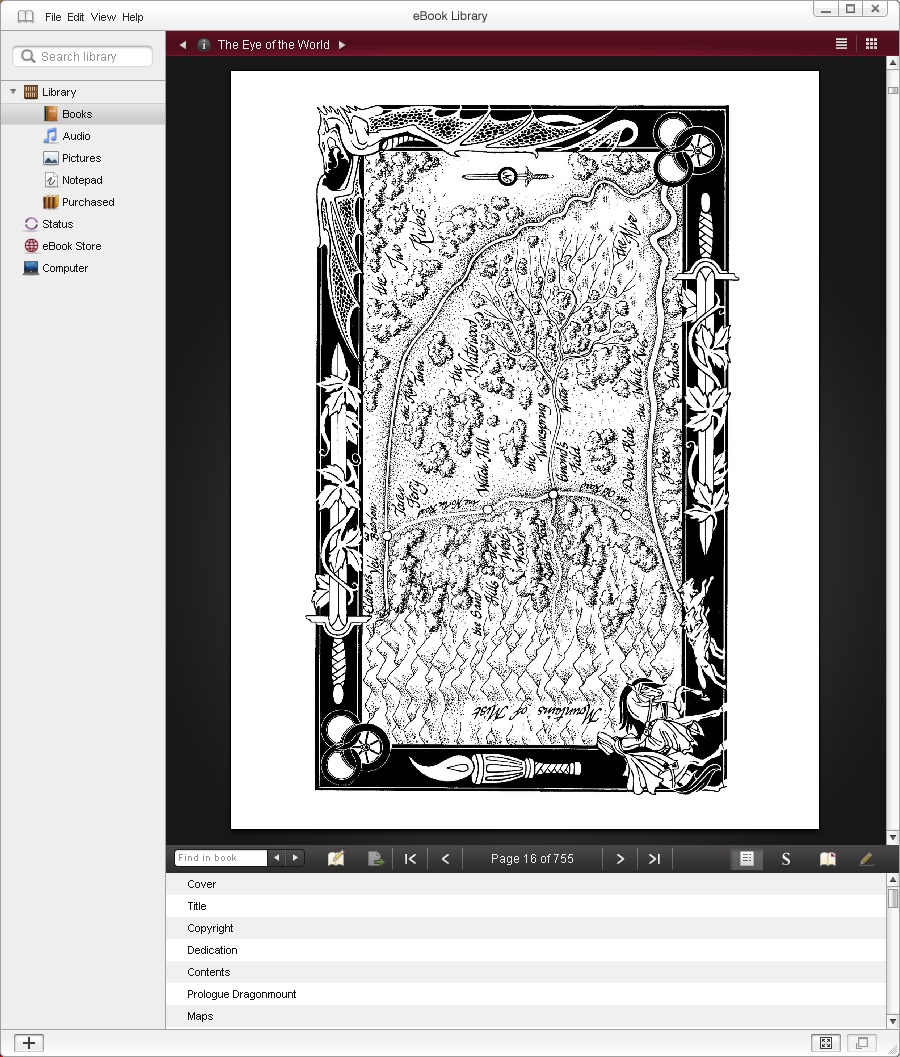Select Audio in the sidebar
This screenshot has width=900, height=1057.
76,136
